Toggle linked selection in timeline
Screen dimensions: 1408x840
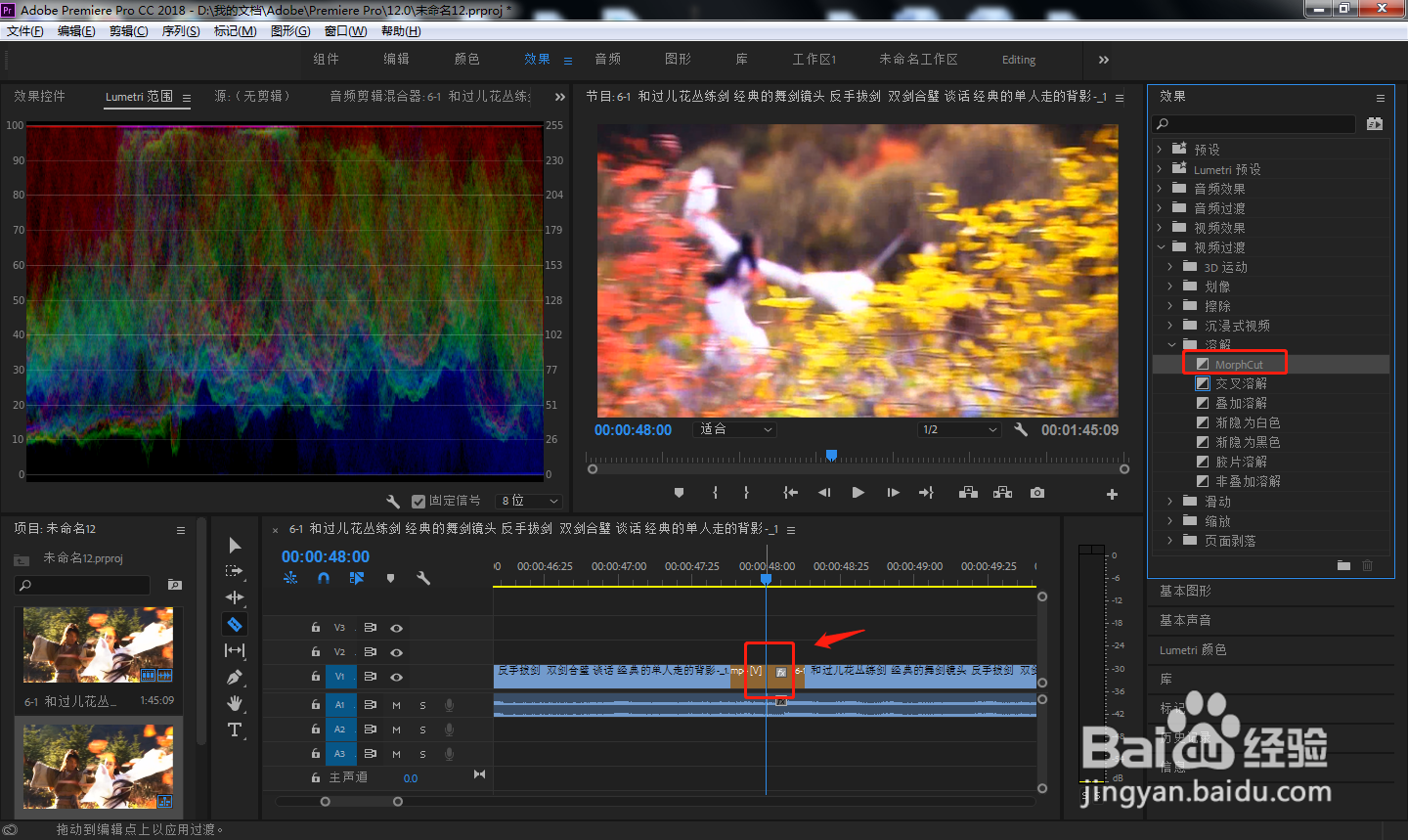[x=357, y=578]
